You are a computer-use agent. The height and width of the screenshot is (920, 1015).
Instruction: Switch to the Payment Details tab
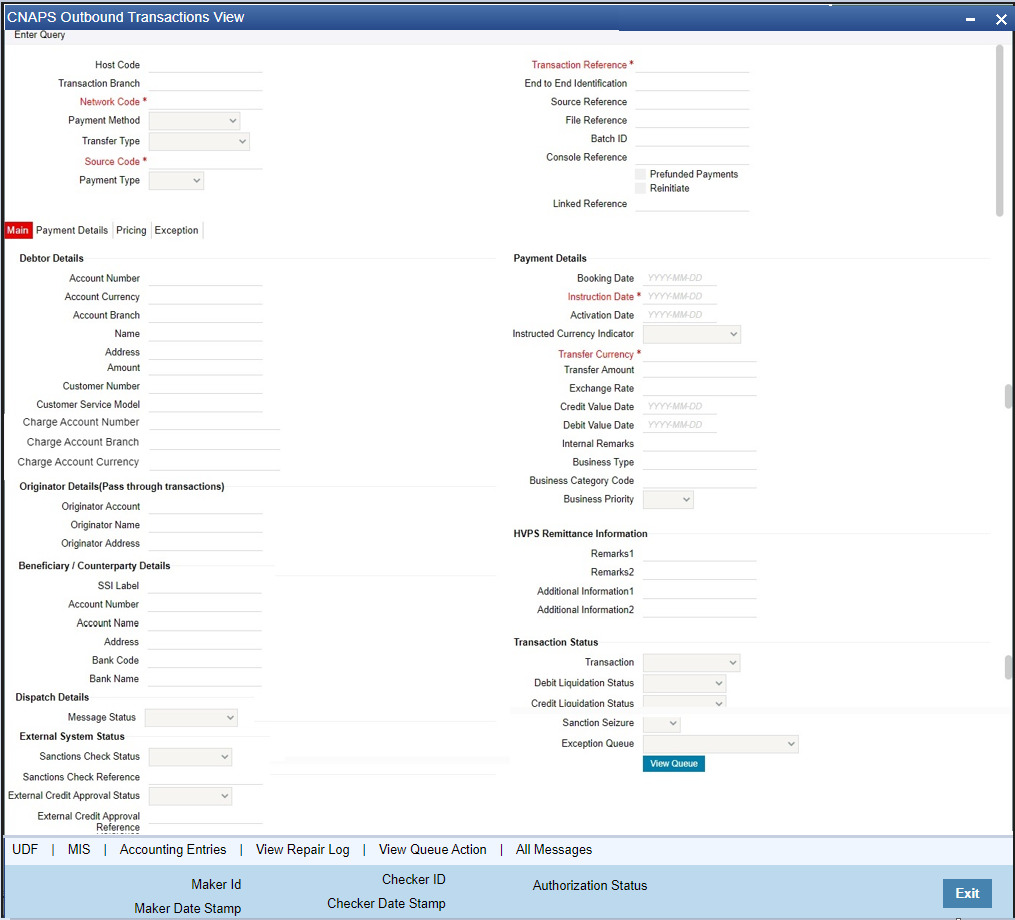pos(72,230)
